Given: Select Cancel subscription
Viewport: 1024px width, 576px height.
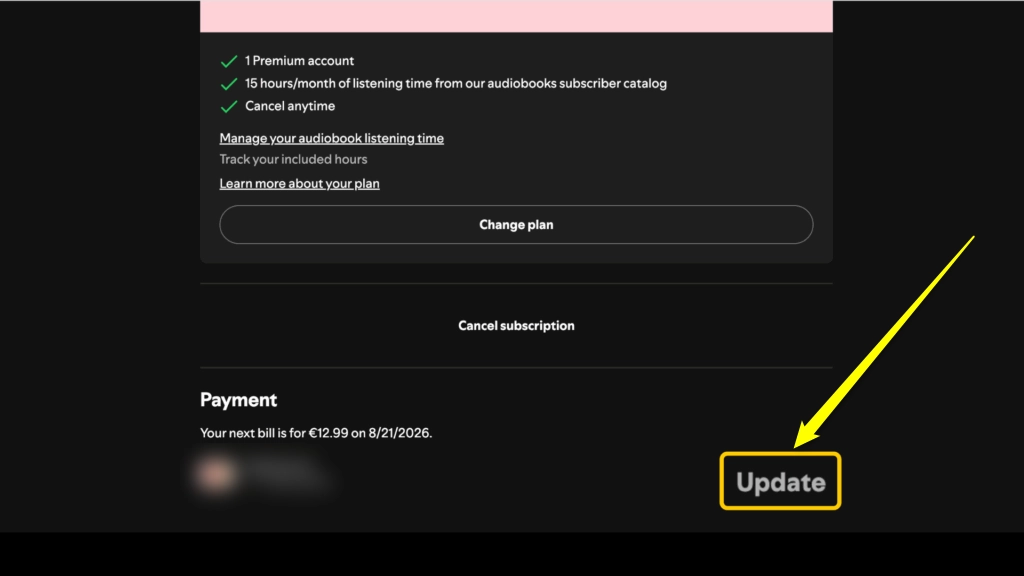Looking at the screenshot, I should pos(516,325).
